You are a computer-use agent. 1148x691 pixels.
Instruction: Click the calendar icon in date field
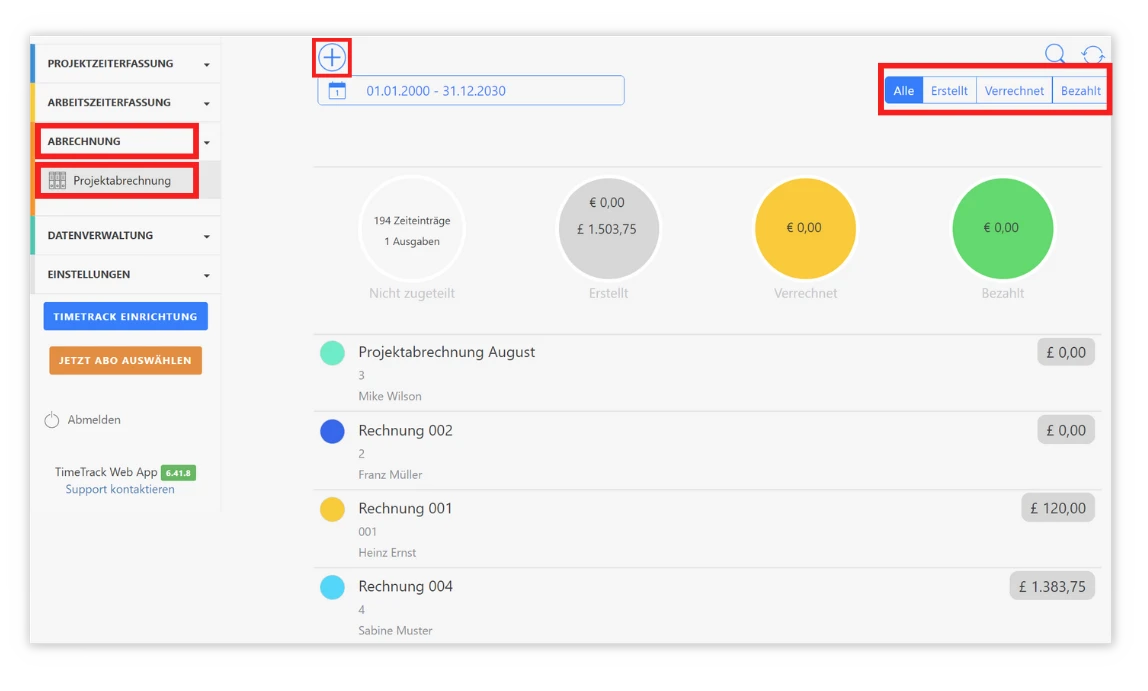tap(337, 91)
